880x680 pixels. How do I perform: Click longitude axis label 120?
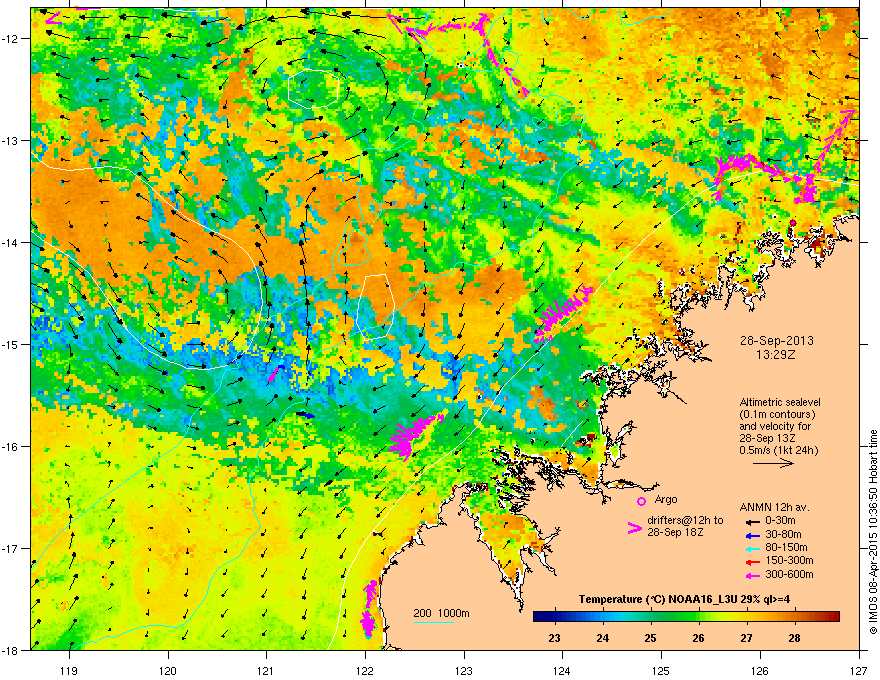168,670
